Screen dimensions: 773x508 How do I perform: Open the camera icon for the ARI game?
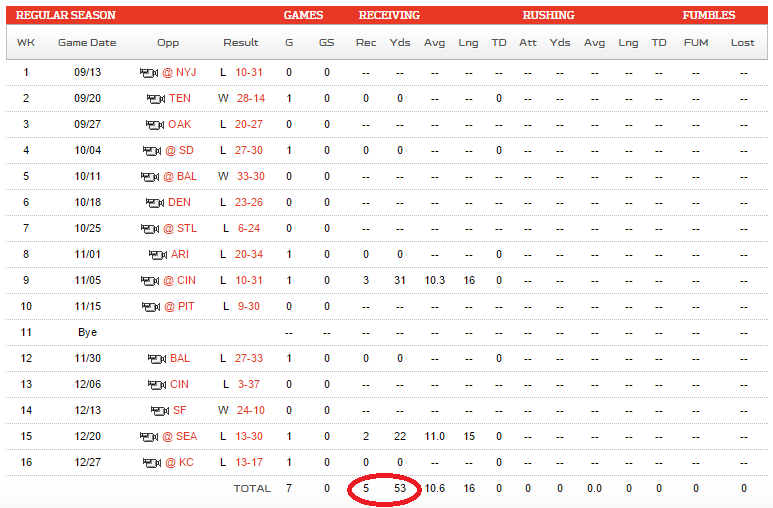point(157,254)
